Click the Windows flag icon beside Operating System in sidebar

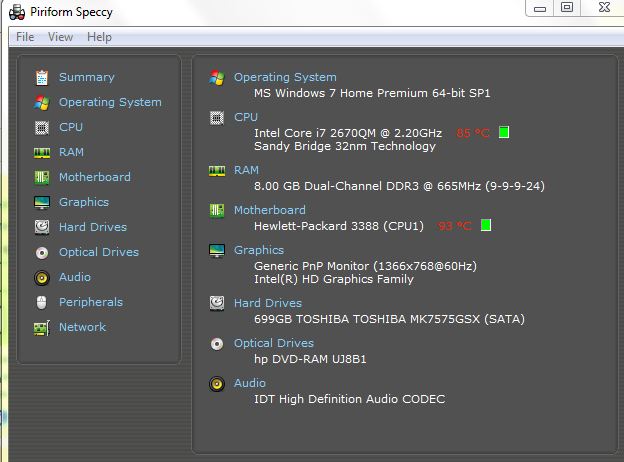(x=41, y=102)
